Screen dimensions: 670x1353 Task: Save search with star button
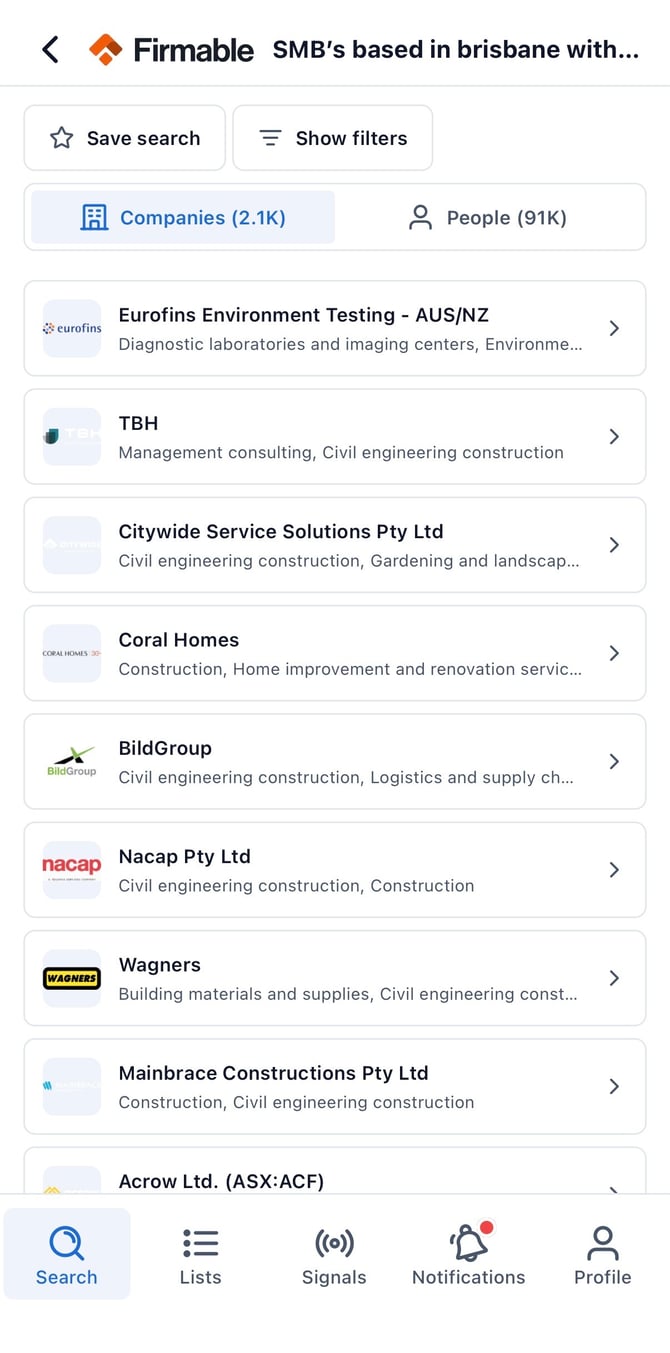click(x=125, y=138)
